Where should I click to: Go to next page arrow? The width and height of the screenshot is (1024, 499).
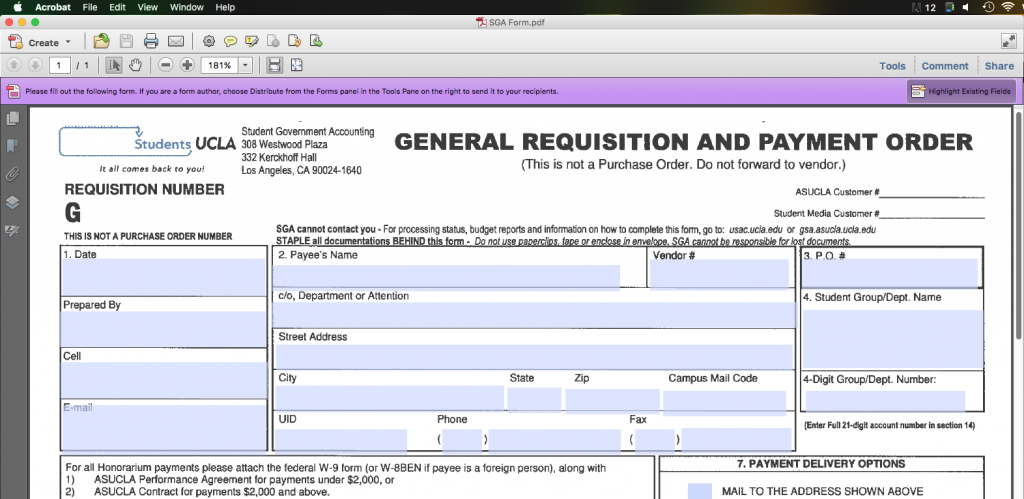point(35,65)
